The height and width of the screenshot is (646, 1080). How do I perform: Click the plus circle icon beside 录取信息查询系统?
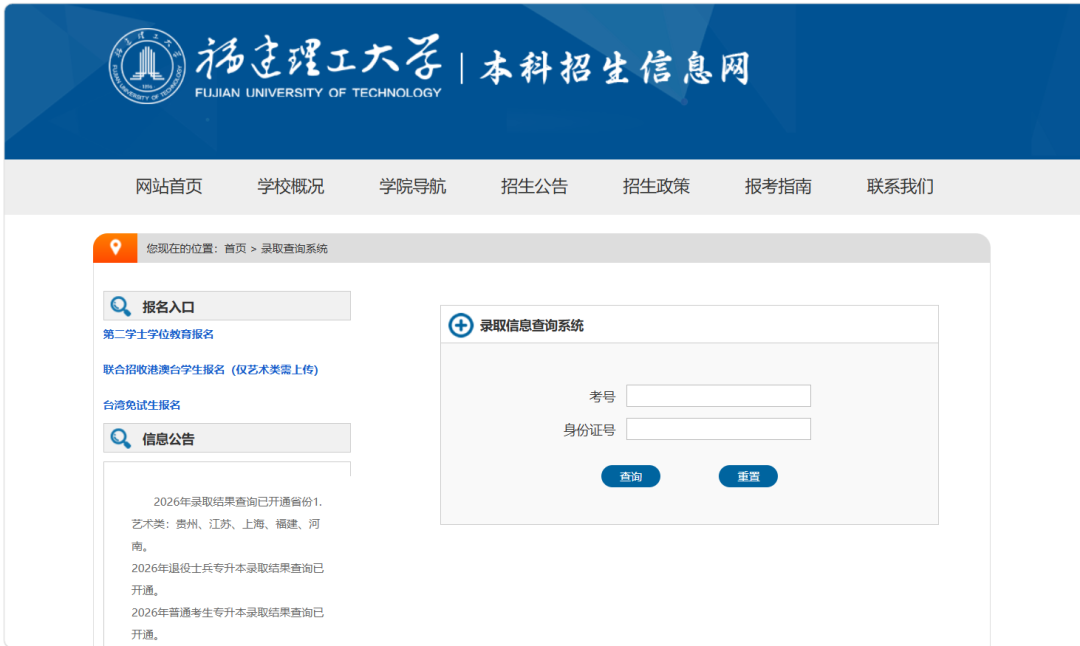[x=461, y=325]
